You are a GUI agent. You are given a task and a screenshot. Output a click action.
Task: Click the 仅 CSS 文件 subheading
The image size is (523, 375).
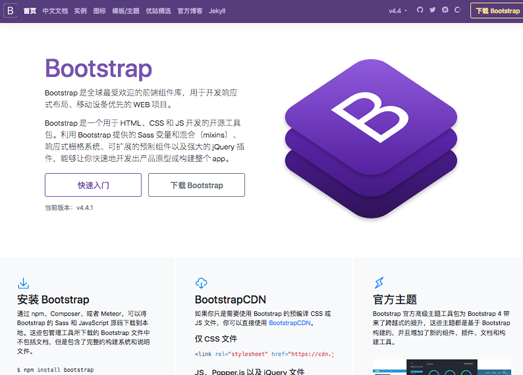216,339
